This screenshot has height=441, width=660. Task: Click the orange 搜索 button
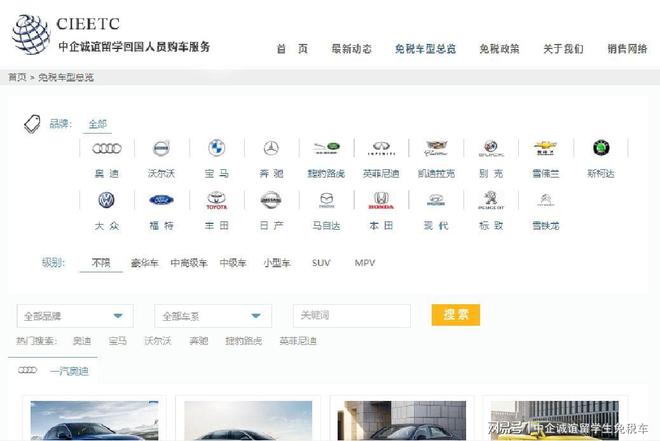(456, 315)
